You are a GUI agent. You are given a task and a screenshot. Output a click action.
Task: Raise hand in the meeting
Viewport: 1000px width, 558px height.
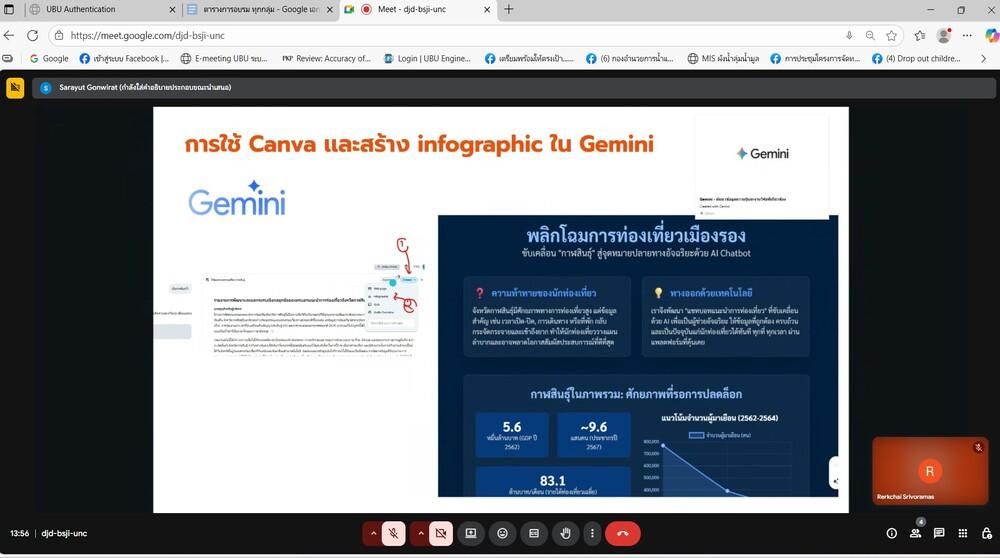(566, 533)
